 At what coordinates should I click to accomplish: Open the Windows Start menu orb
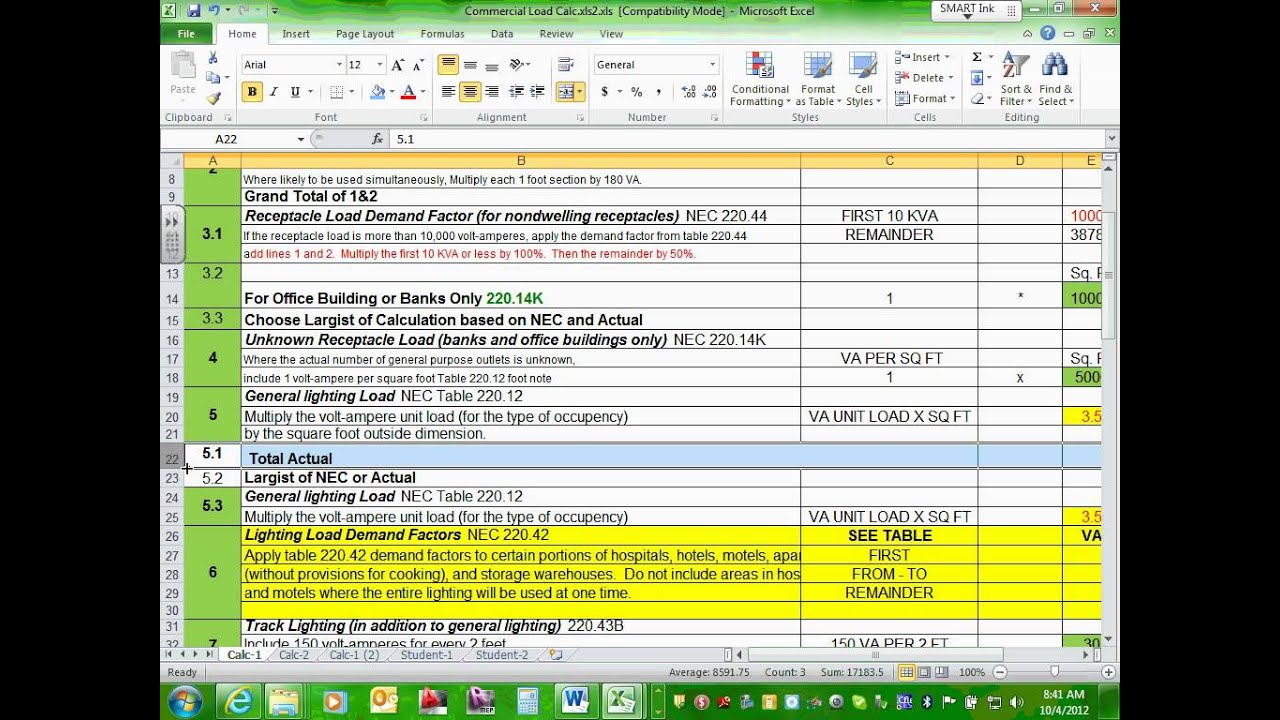point(185,701)
